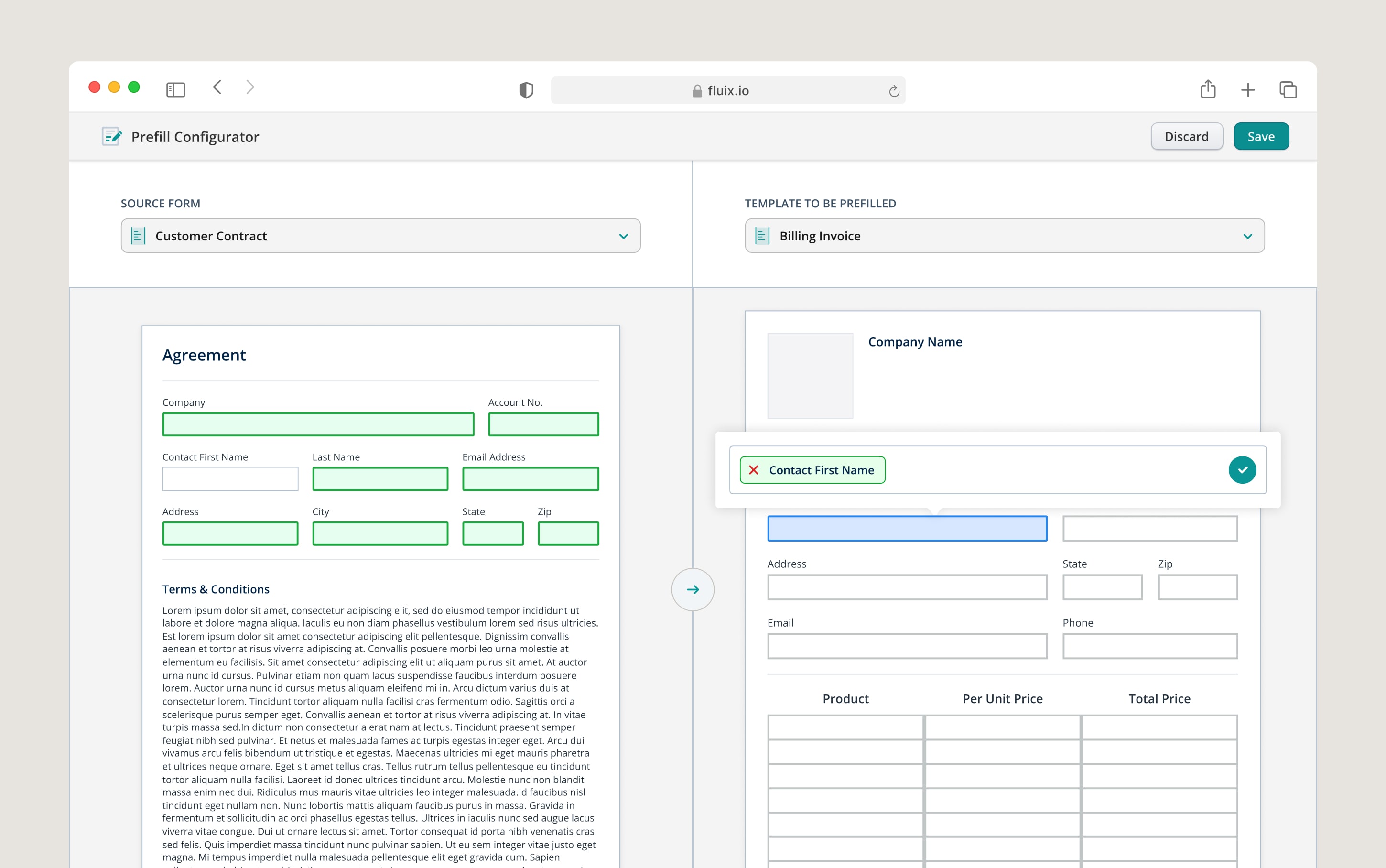Expand template list via chevron arrow

[x=1247, y=236]
